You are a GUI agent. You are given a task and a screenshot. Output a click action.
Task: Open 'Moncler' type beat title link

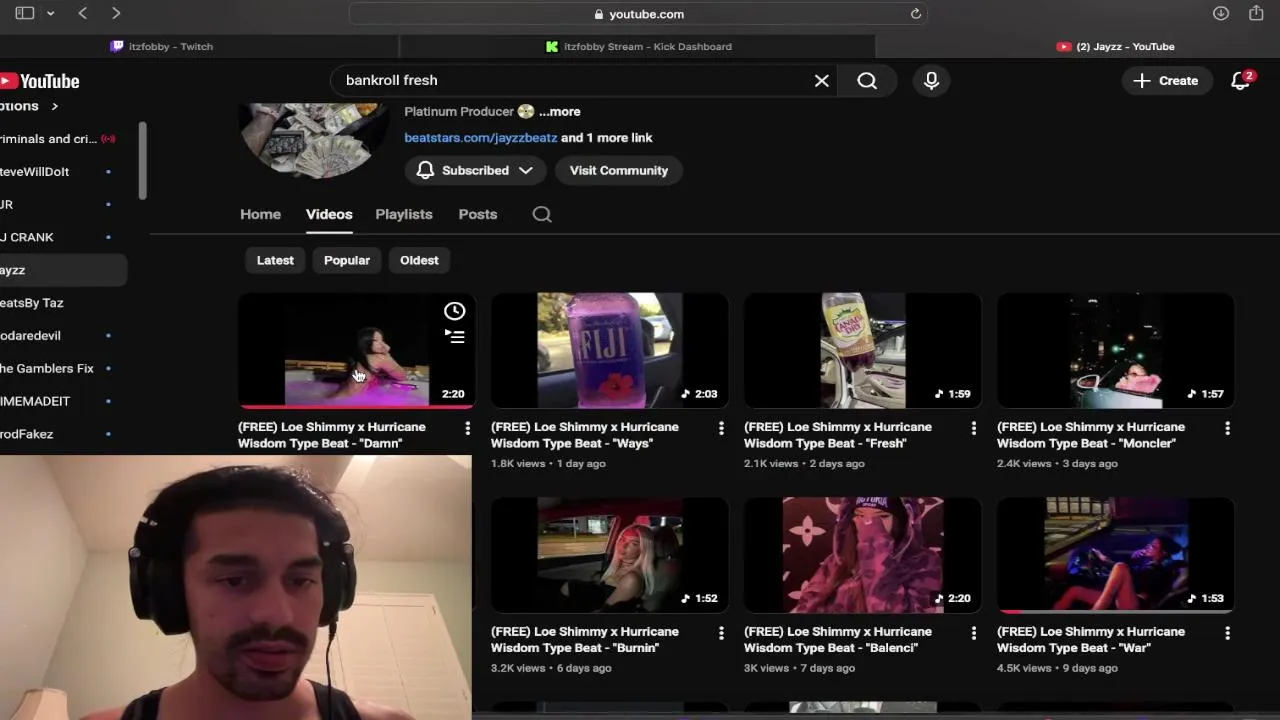click(x=1091, y=435)
